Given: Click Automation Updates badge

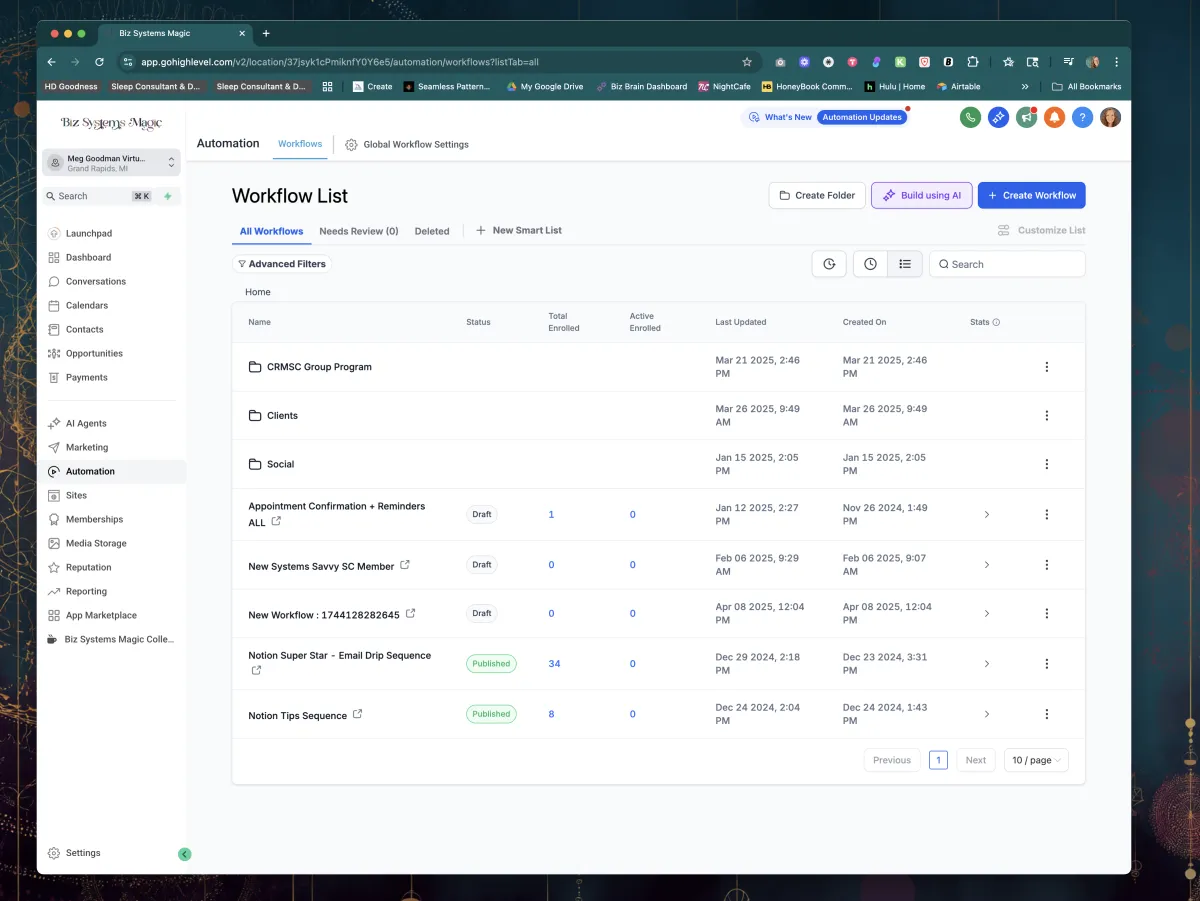Looking at the screenshot, I should [862, 117].
